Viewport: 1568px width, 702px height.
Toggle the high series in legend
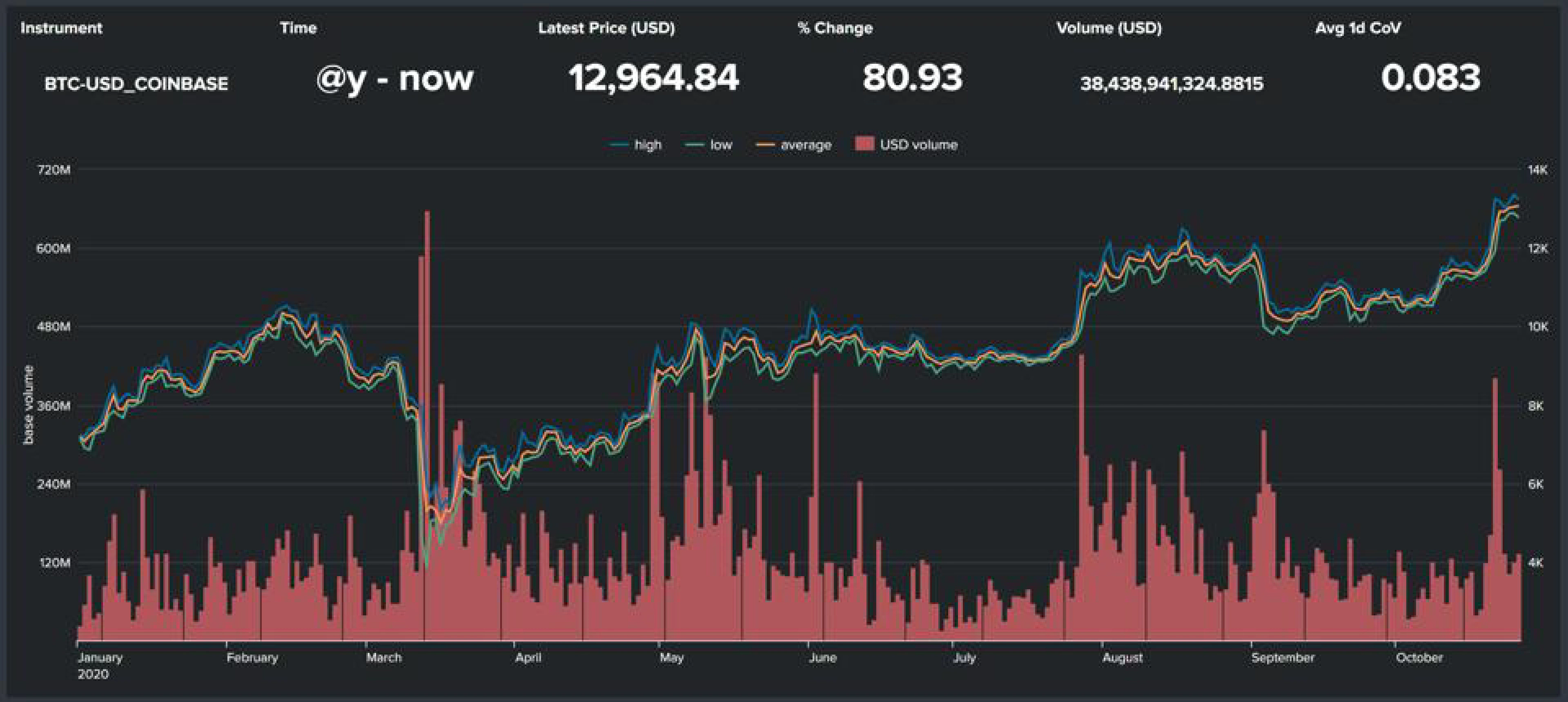[x=636, y=145]
